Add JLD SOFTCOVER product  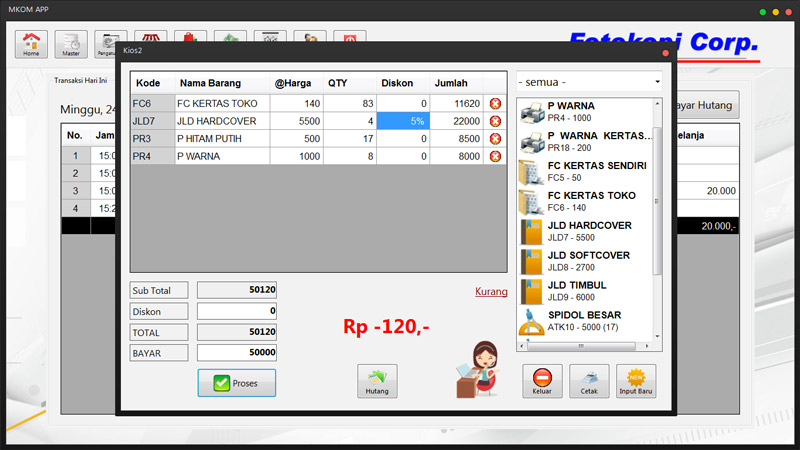(585, 261)
